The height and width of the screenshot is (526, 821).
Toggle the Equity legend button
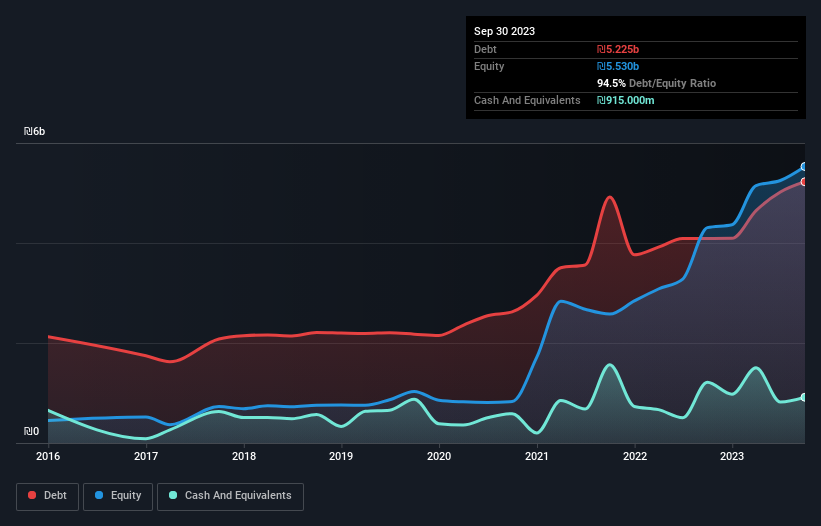[118, 496]
